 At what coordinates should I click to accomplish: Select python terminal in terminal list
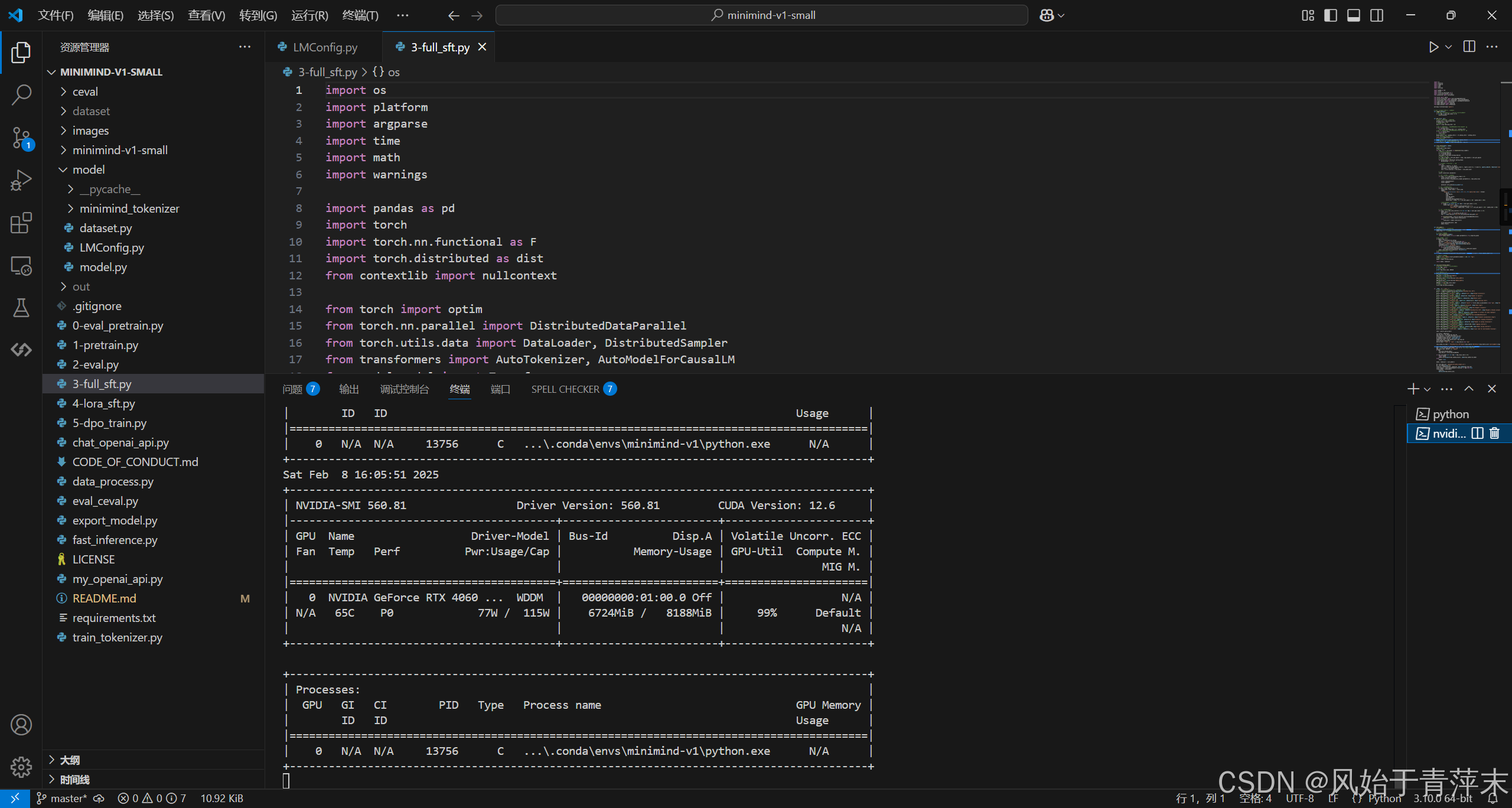coord(1459,414)
